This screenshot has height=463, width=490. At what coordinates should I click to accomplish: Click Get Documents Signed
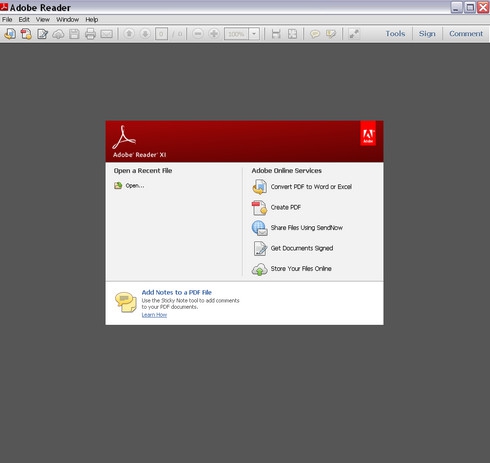(302, 248)
